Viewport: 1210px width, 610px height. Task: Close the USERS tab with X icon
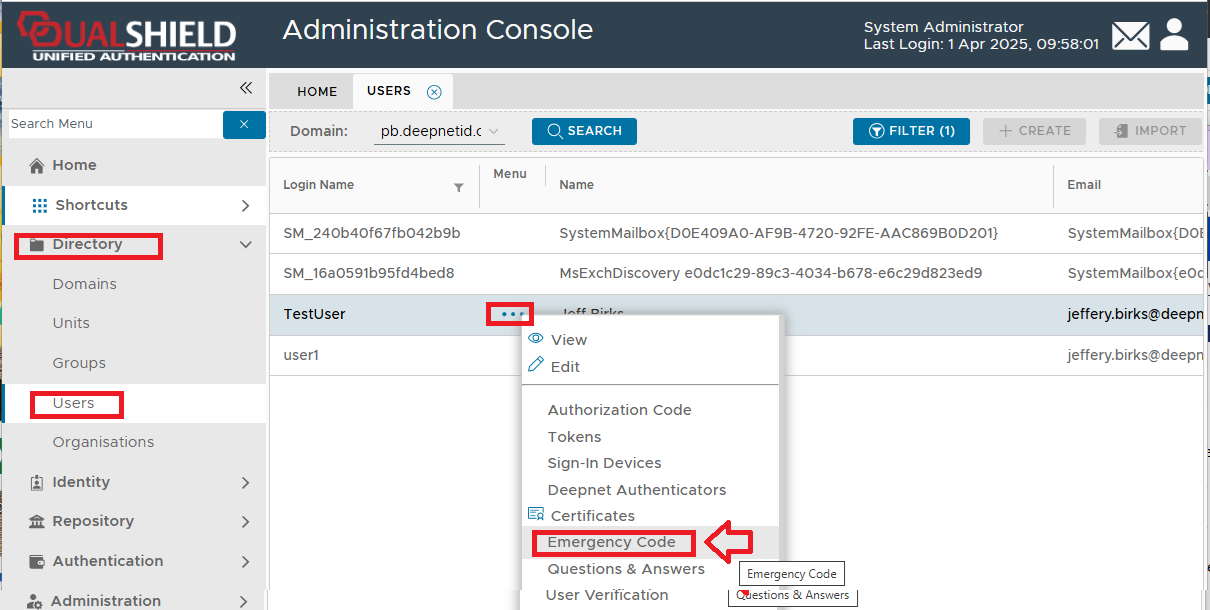tap(434, 92)
